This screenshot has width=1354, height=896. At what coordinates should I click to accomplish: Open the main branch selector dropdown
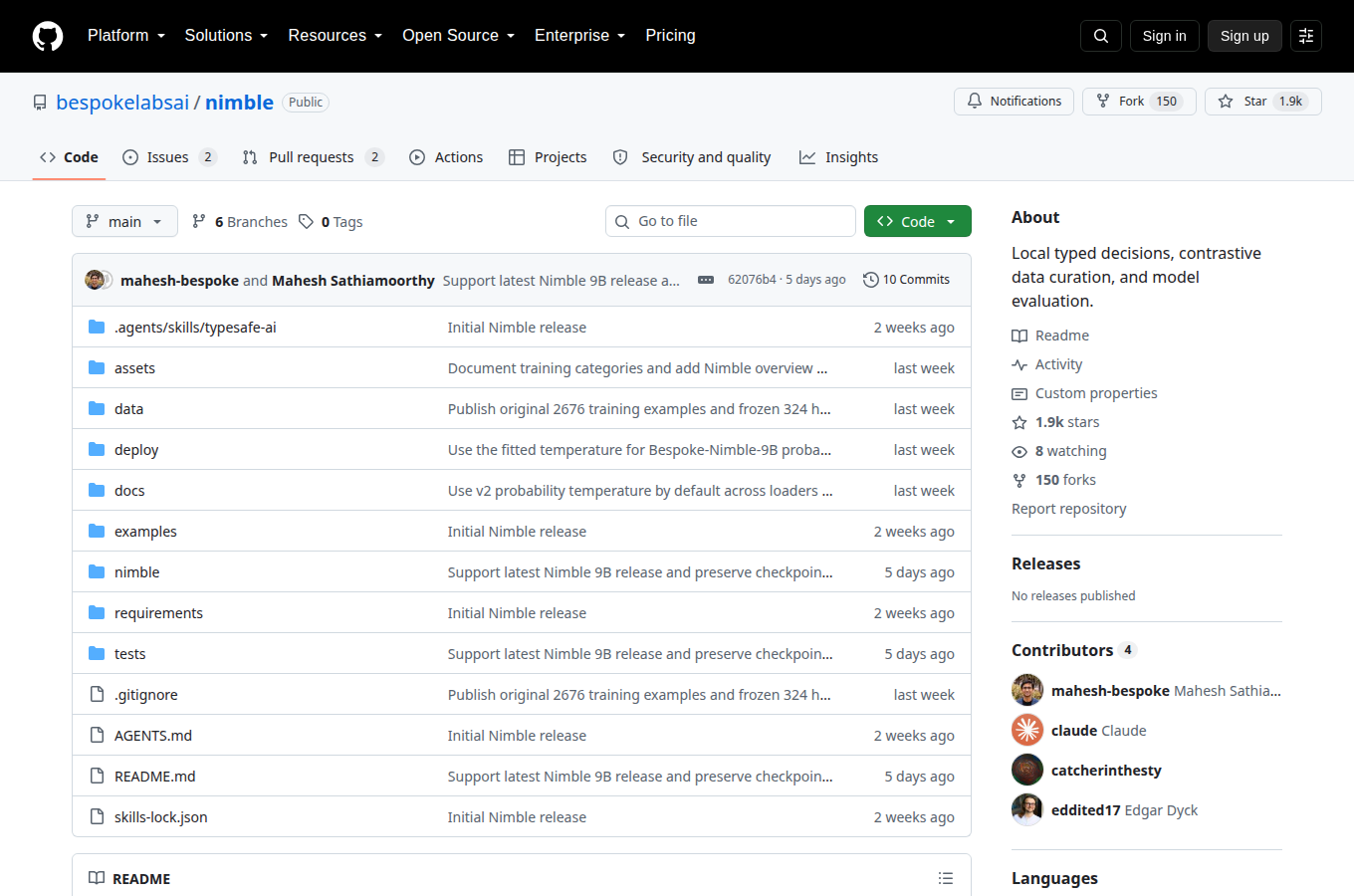point(124,221)
